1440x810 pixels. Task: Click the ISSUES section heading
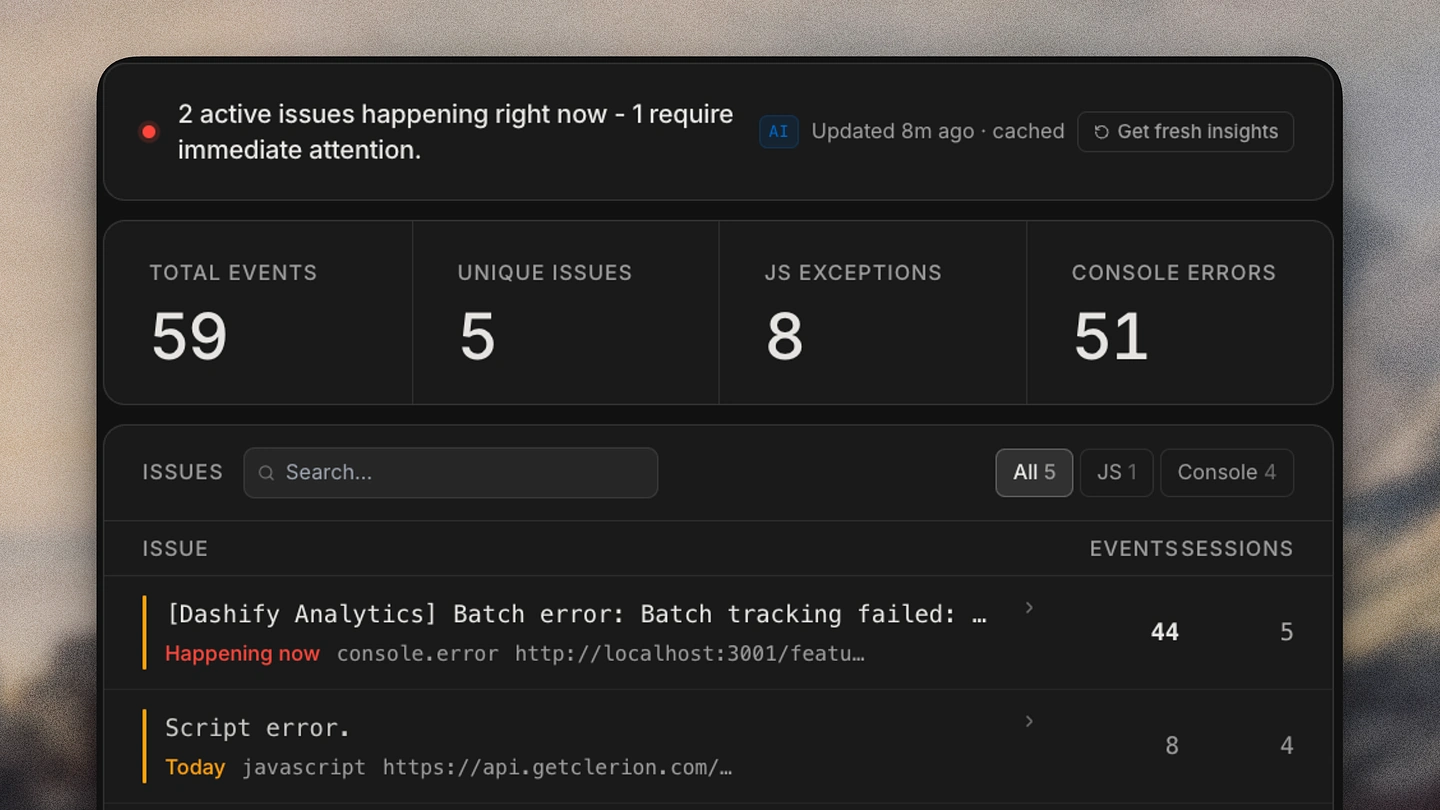[182, 473]
